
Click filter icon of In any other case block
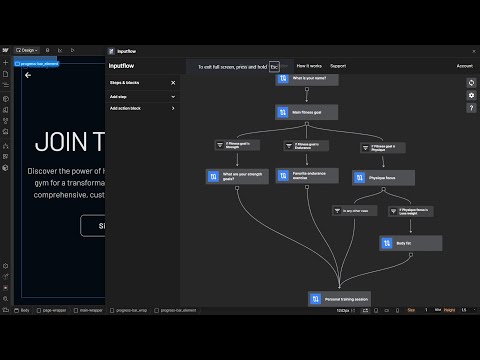[337, 211]
